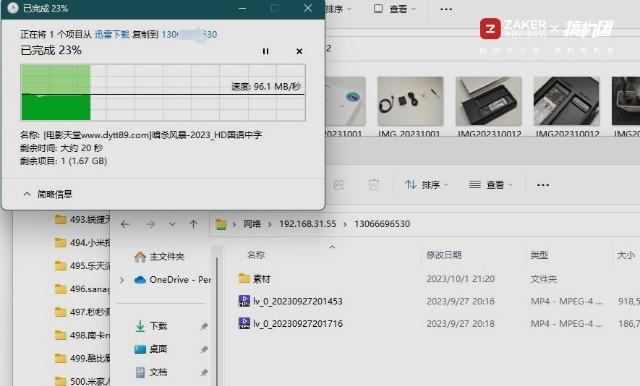Sort by 名称 column header
The width and height of the screenshot is (640, 386).
(256, 255)
